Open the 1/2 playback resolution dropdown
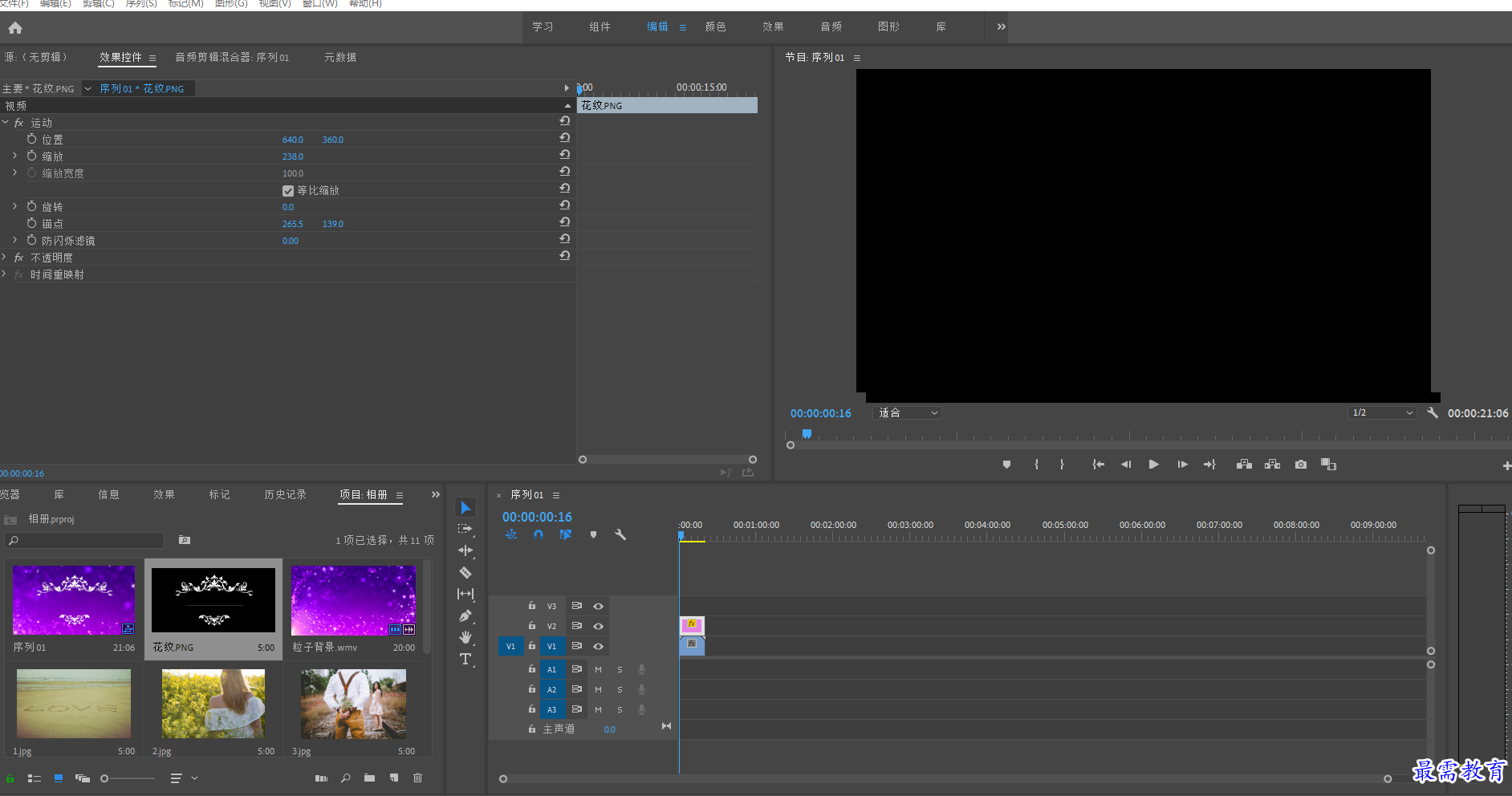The width and height of the screenshot is (1512, 796). click(1382, 412)
